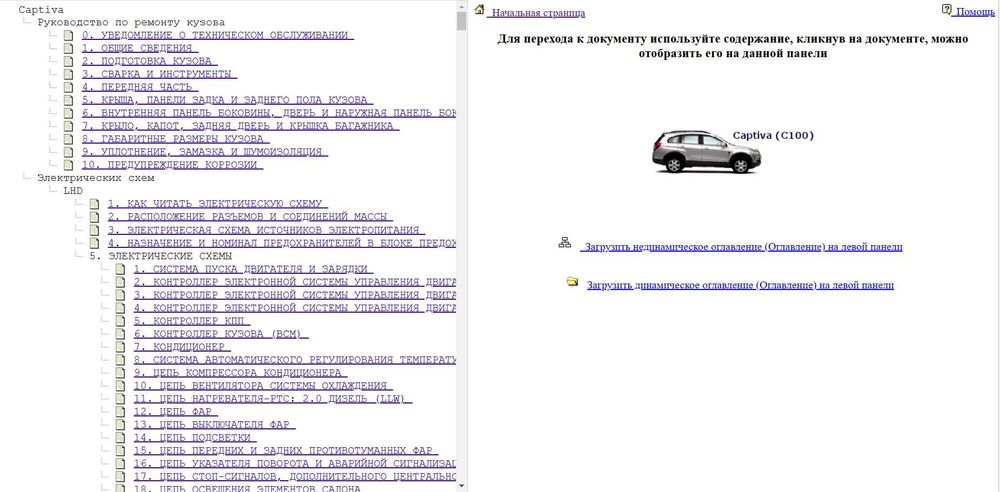Screen dimensions: 1000x492
Task: Click document icon next to 14. ЦЕПЬ ПОДСВЕТКИ
Action: (x=120, y=438)
